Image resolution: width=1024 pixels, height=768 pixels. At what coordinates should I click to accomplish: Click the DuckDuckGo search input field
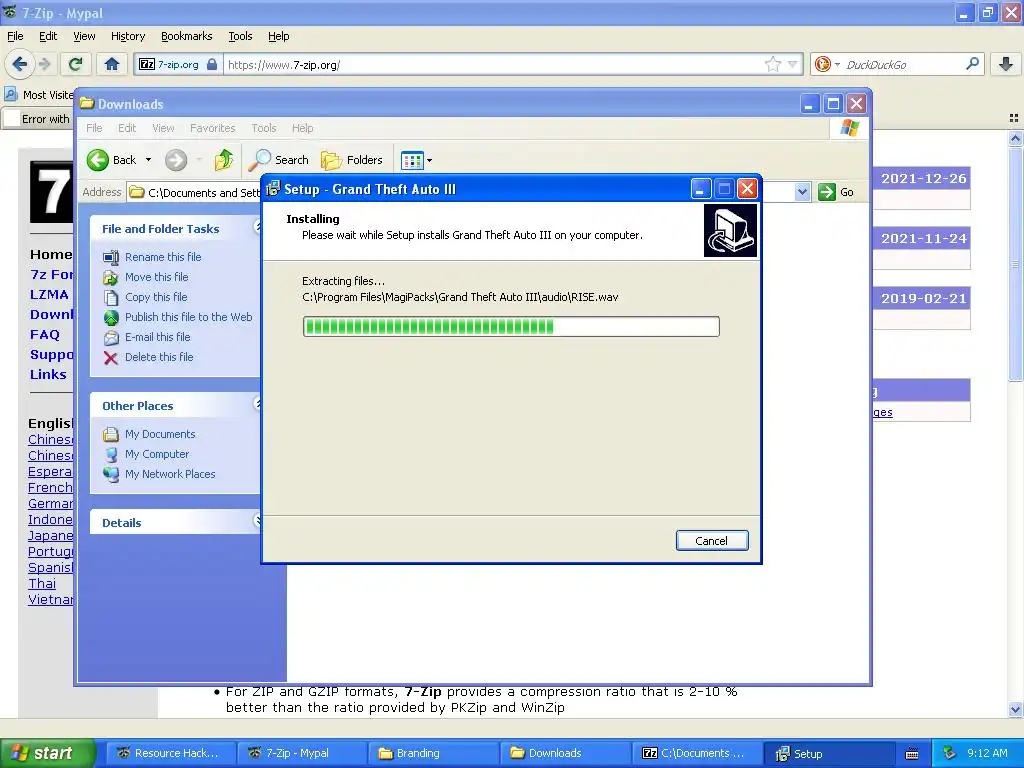tap(903, 64)
